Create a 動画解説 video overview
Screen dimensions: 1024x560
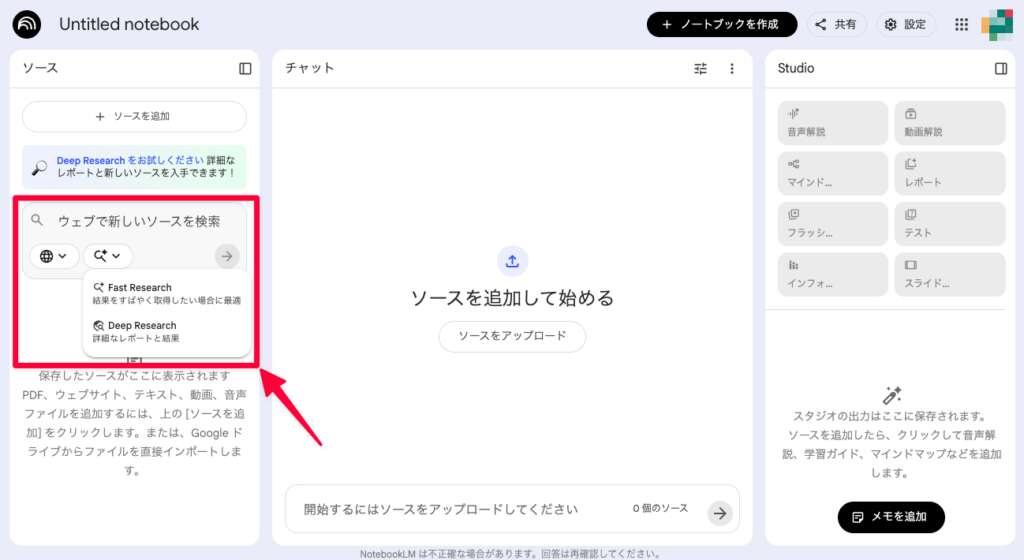[x=950, y=123]
